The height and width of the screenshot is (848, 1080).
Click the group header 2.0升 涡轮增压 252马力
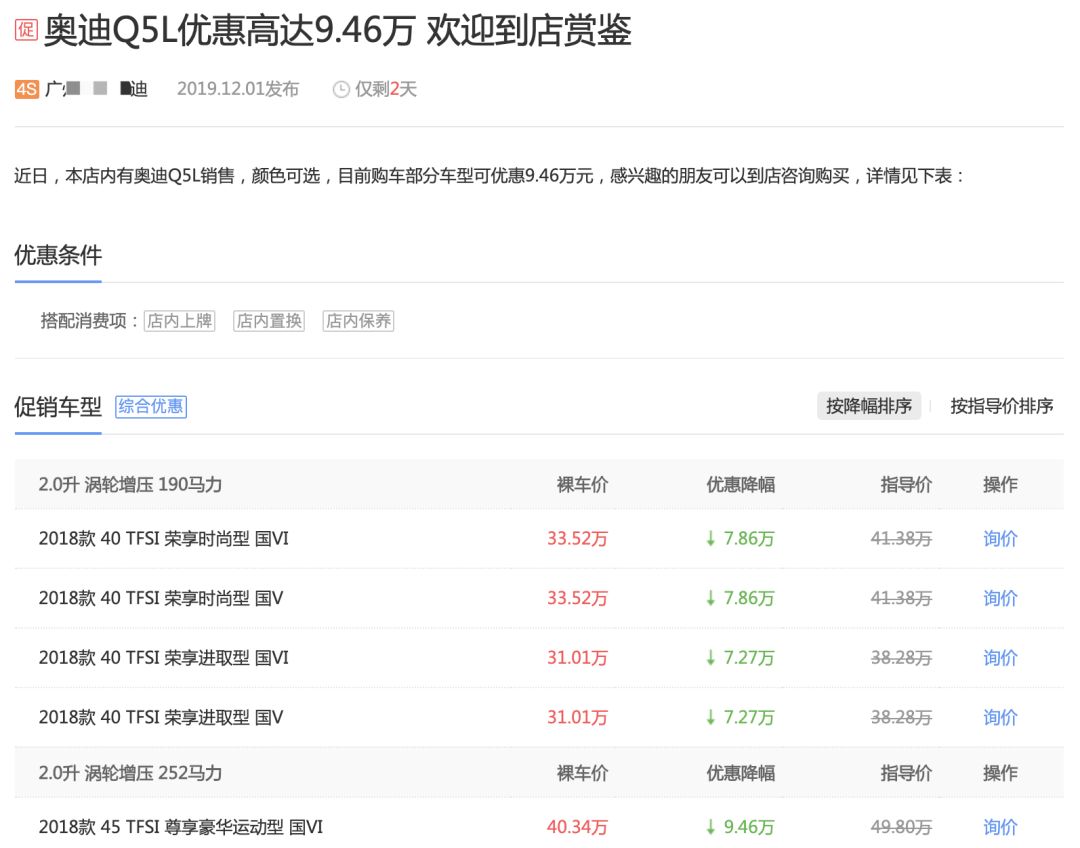(130, 774)
